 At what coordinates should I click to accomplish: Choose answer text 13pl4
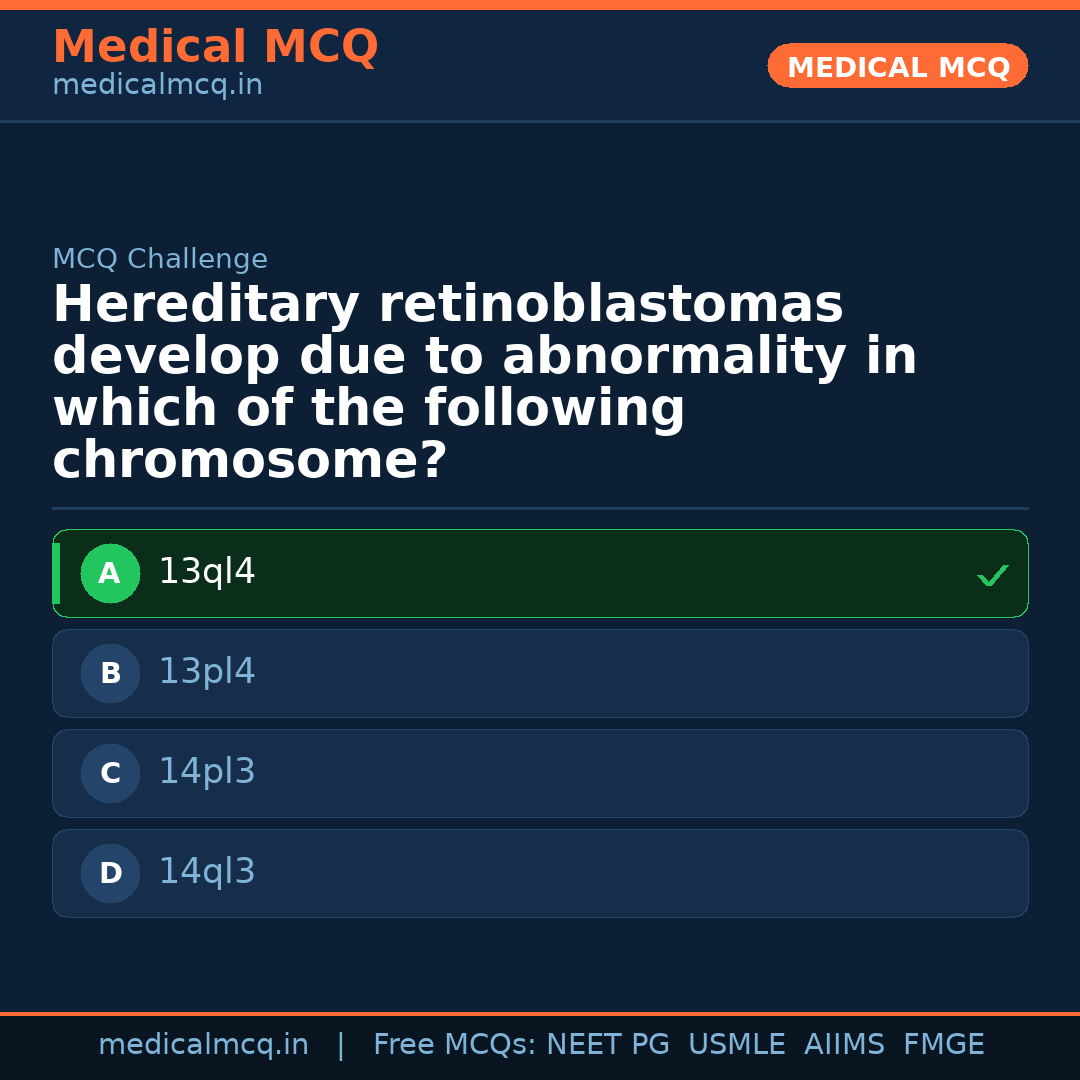point(207,672)
